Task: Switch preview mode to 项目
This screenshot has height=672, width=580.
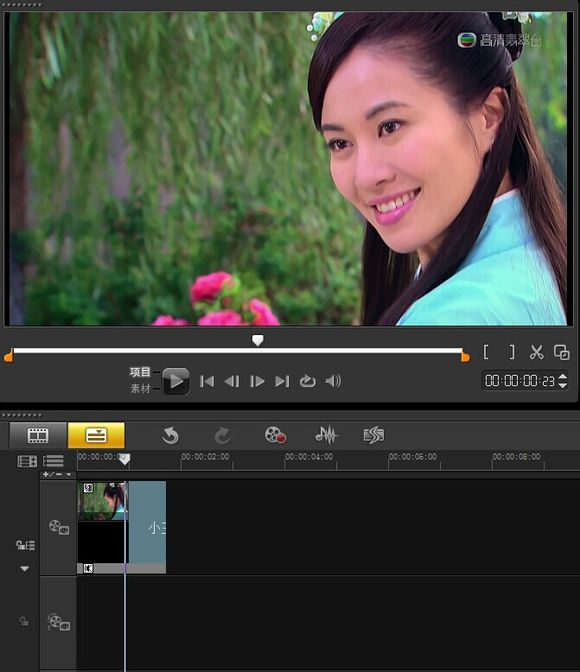Action: 140,372
